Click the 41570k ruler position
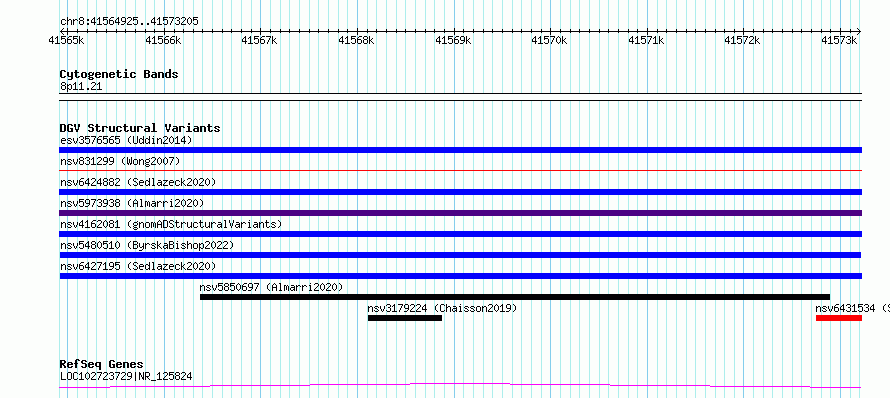Image resolution: width=890 pixels, height=398 pixels. (x=549, y=40)
